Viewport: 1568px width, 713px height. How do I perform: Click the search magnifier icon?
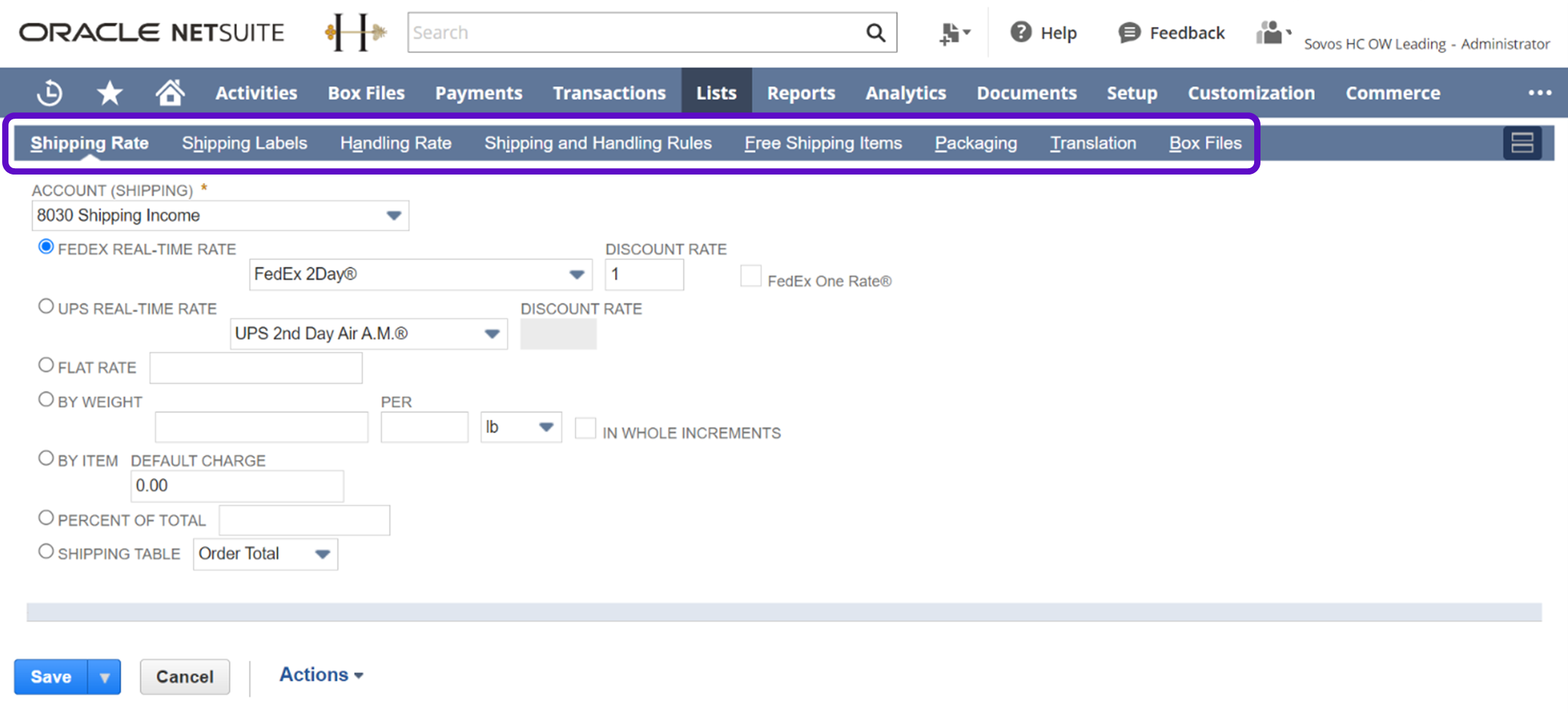point(875,33)
